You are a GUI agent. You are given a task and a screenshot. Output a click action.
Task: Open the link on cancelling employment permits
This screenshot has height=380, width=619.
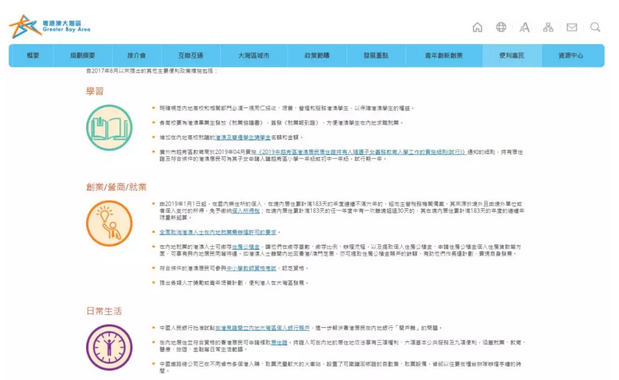pos(218,232)
